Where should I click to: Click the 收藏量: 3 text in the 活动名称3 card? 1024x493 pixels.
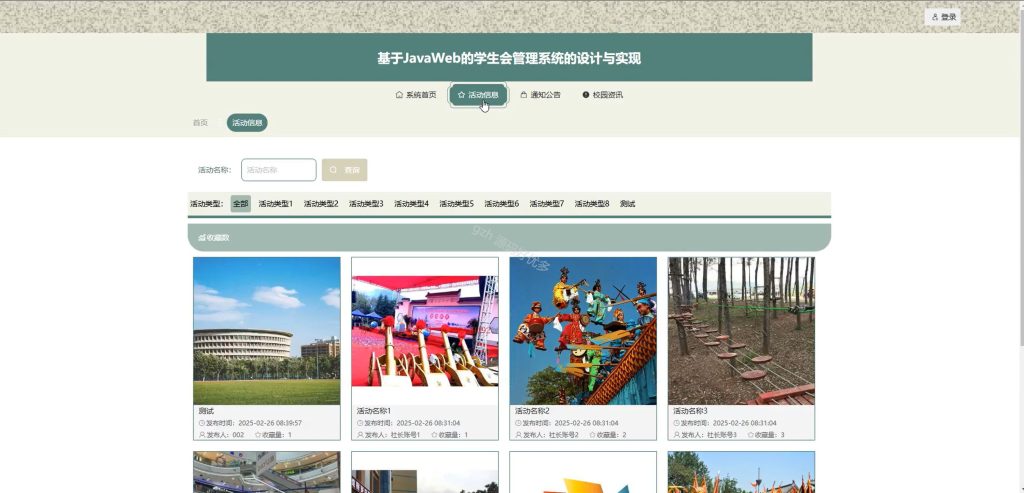[x=770, y=435]
